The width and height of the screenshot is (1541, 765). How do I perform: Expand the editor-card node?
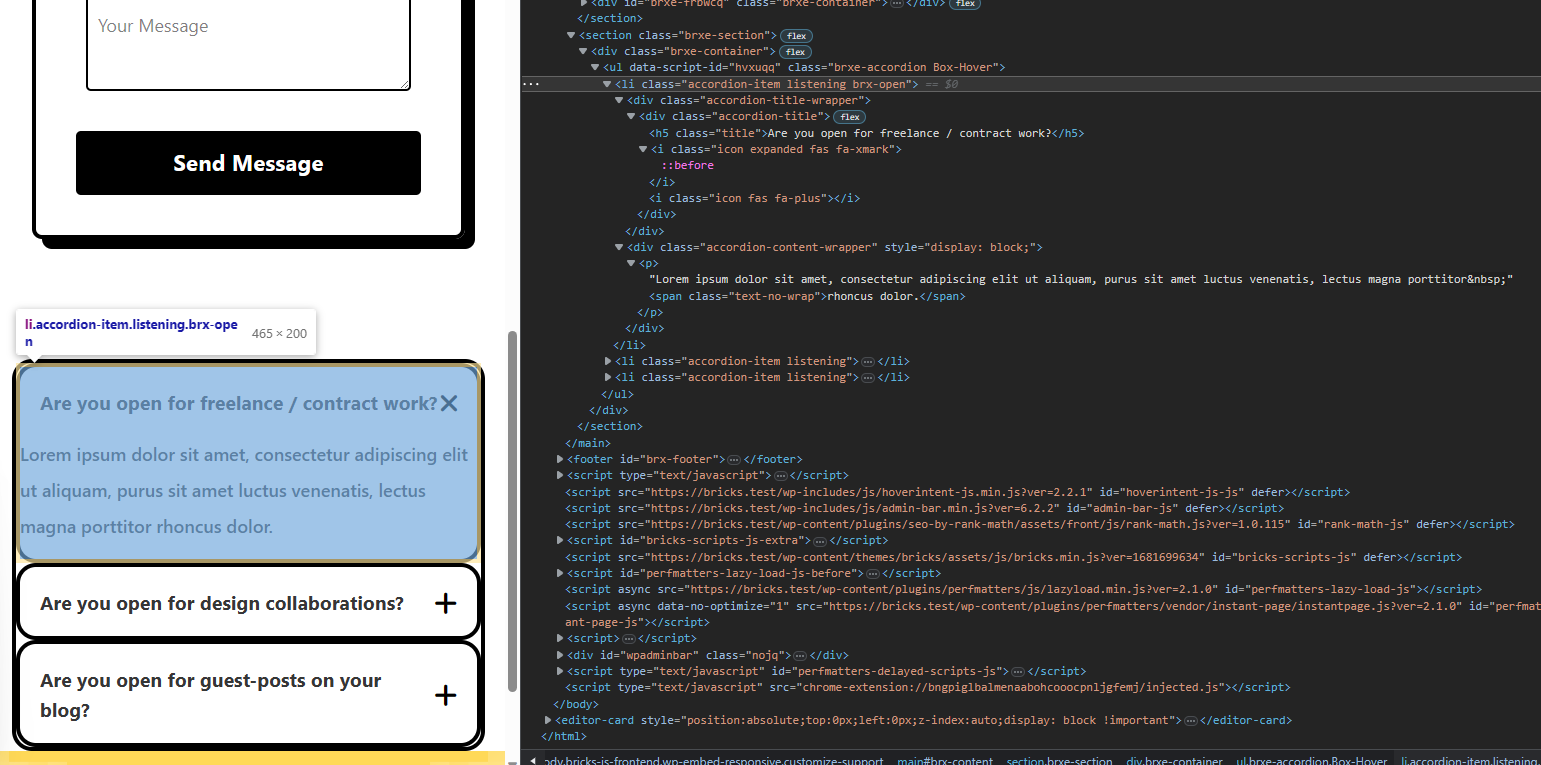(548, 720)
